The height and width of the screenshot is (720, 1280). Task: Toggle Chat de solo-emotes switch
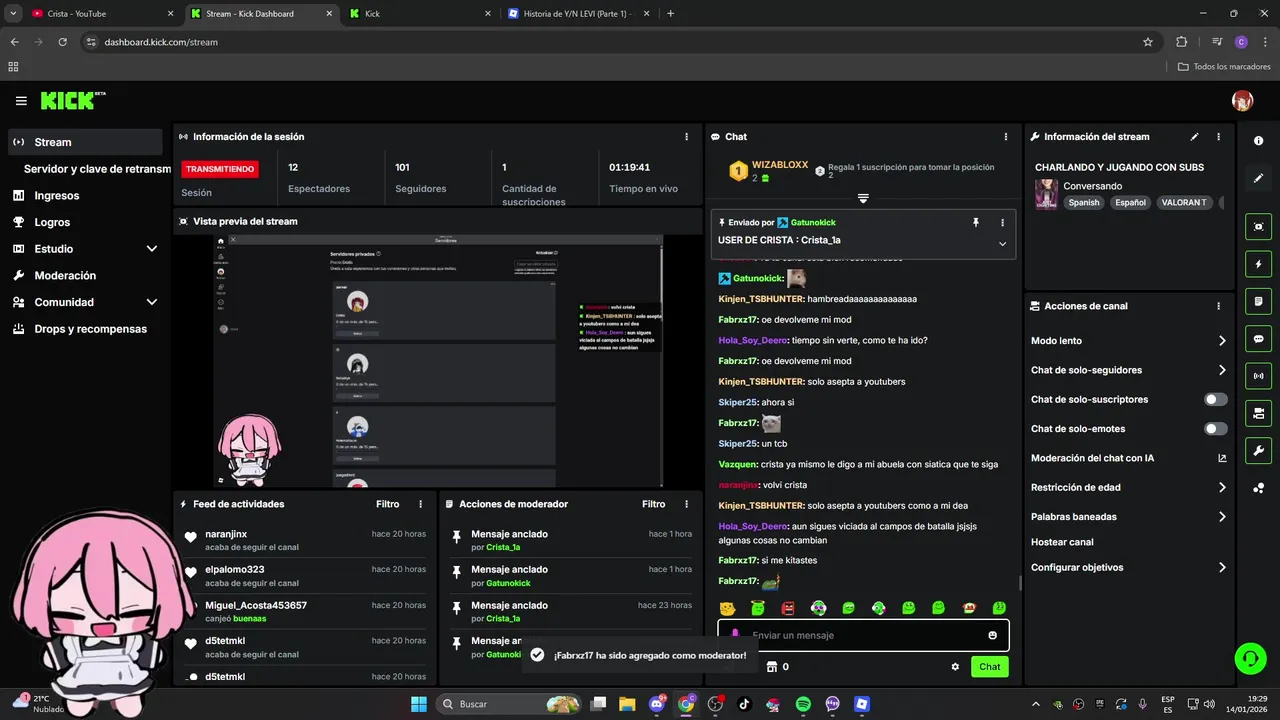[x=1215, y=429]
